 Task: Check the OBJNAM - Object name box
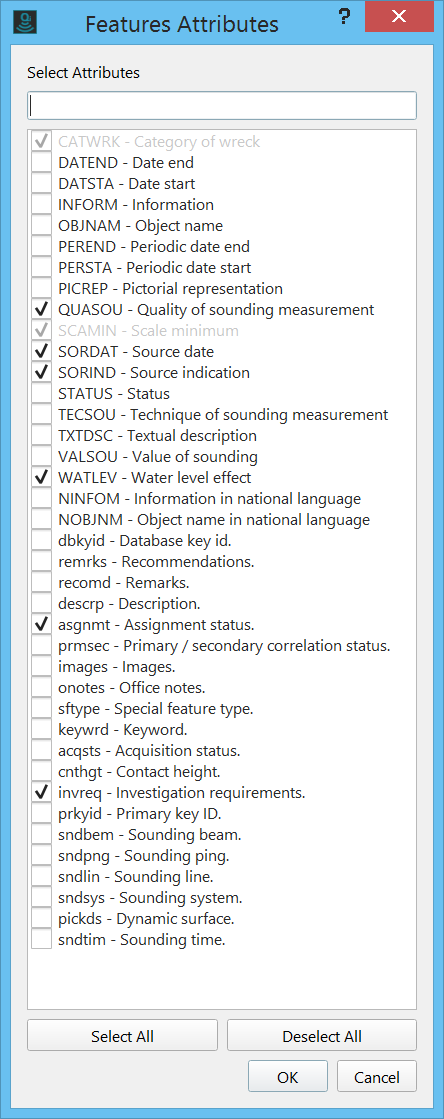click(x=42, y=226)
